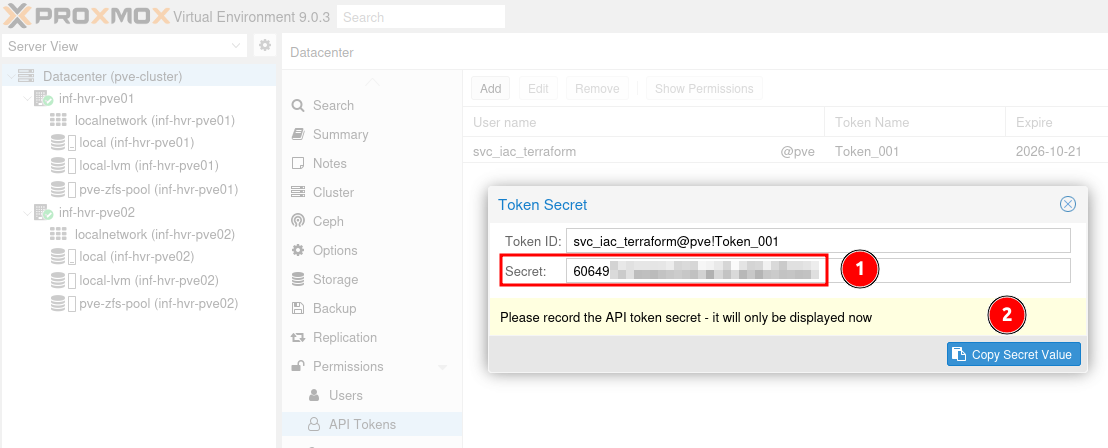Sort by Token Name column header
This screenshot has height=448, width=1108.
coord(915,122)
